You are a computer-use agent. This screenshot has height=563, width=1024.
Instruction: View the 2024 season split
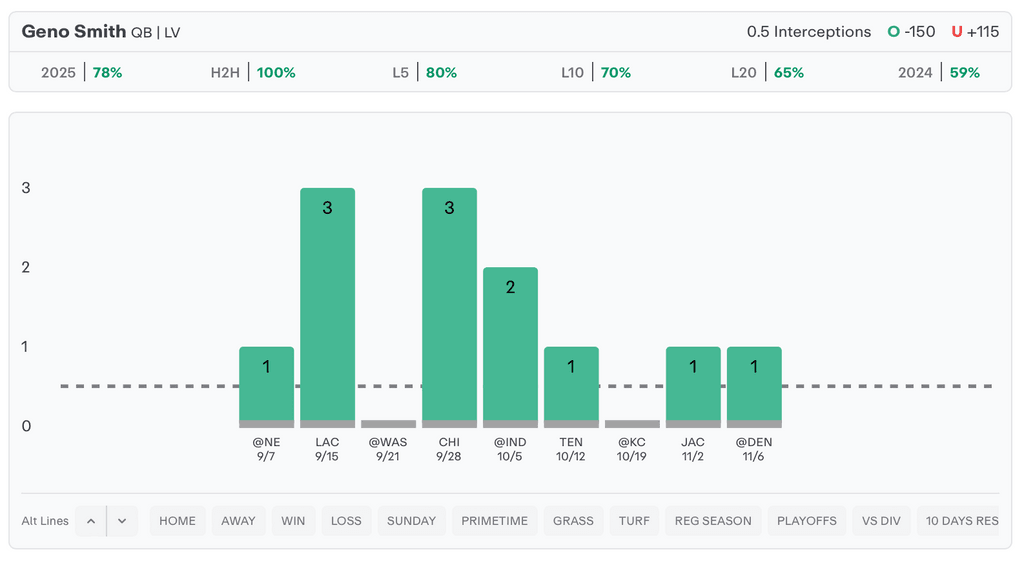pyautogui.click(x=938, y=73)
